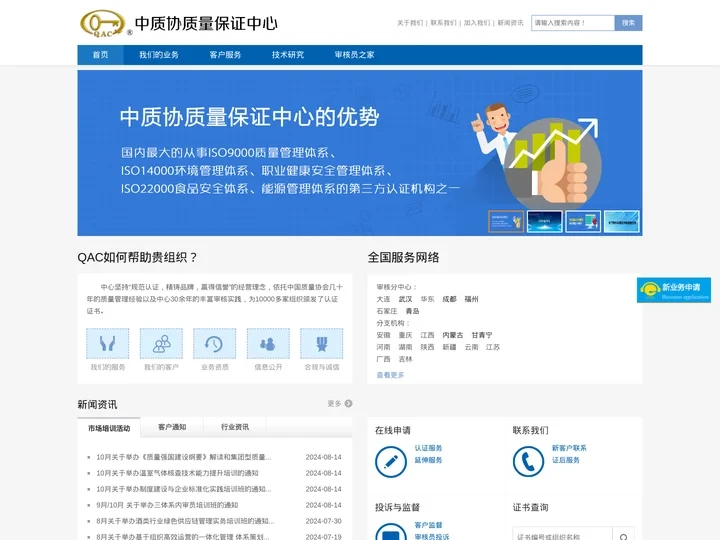Click the 在线申请 pencil circle icon
The image size is (720, 540).
(391, 461)
